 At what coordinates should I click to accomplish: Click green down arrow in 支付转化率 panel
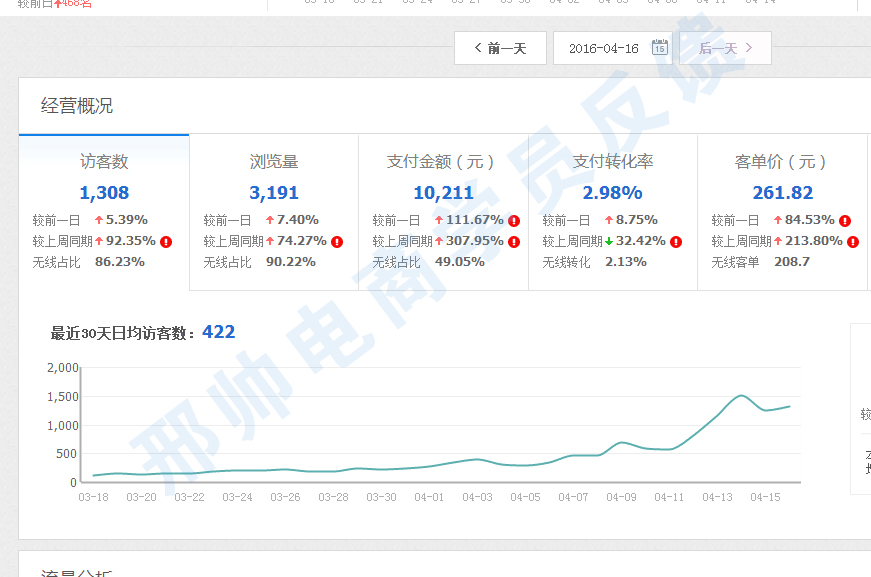tap(608, 242)
